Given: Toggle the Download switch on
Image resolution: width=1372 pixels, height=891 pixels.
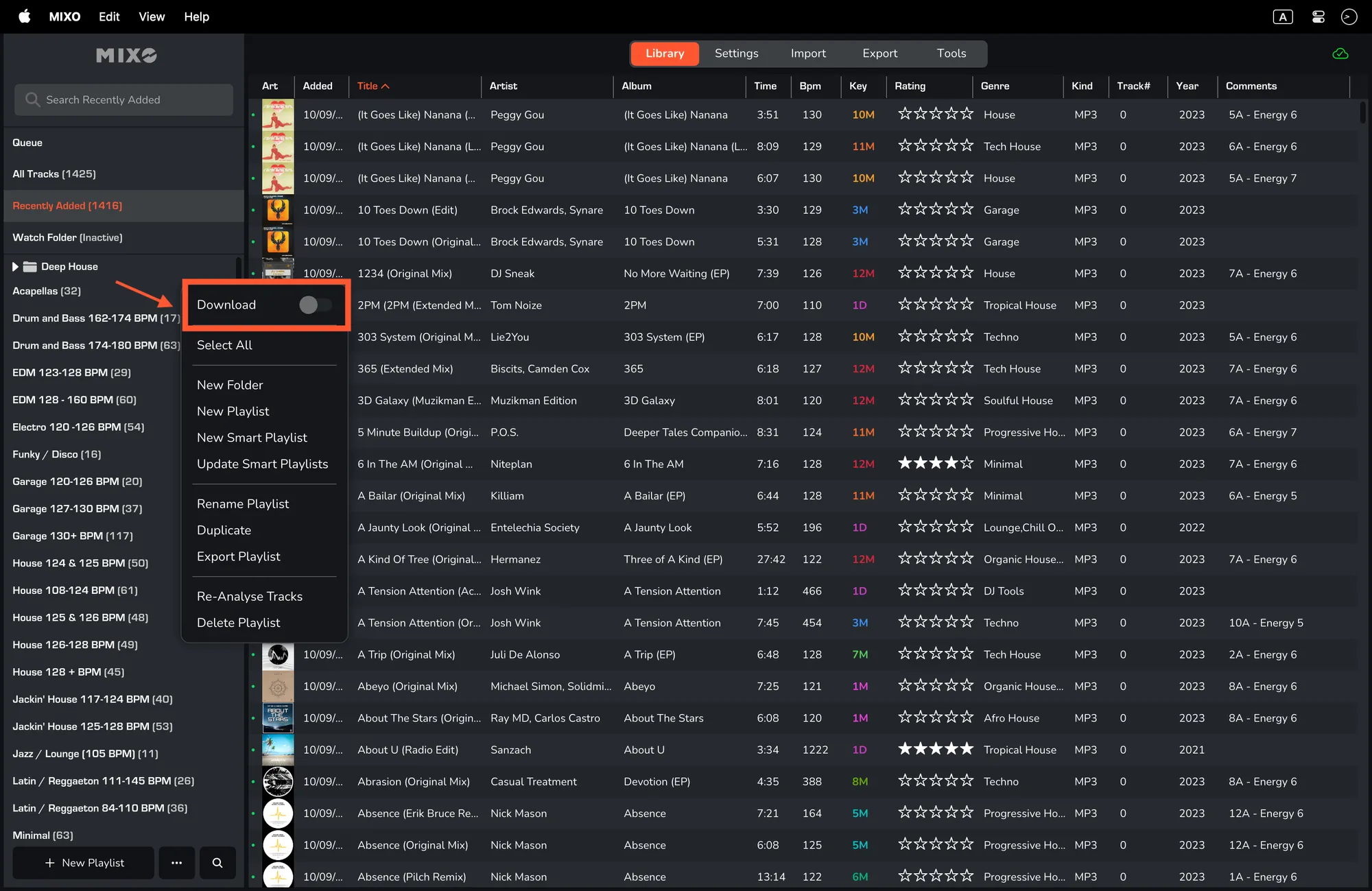Looking at the screenshot, I should pyautogui.click(x=315, y=305).
